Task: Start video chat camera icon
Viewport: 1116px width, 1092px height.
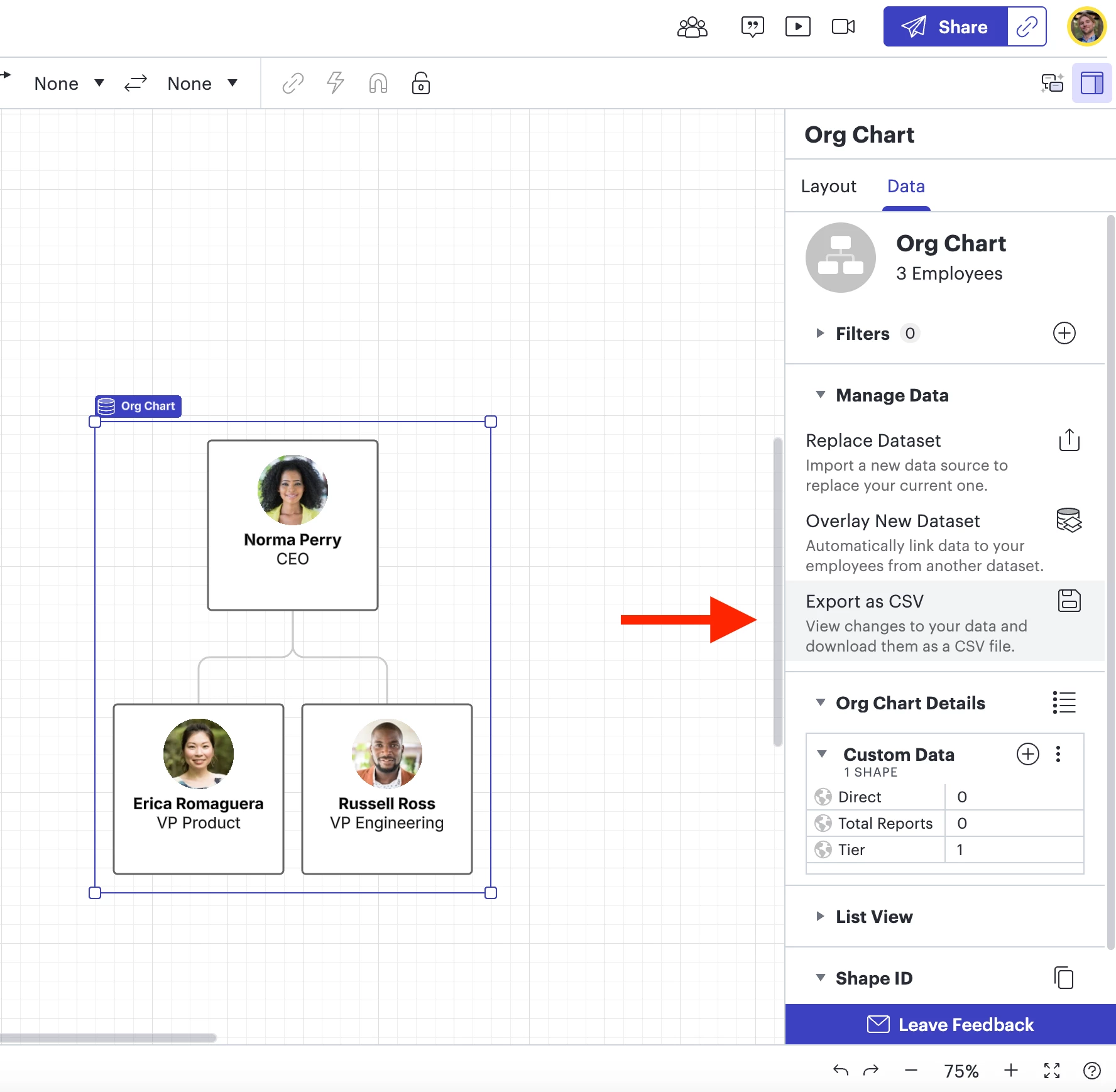Action: pos(843,26)
